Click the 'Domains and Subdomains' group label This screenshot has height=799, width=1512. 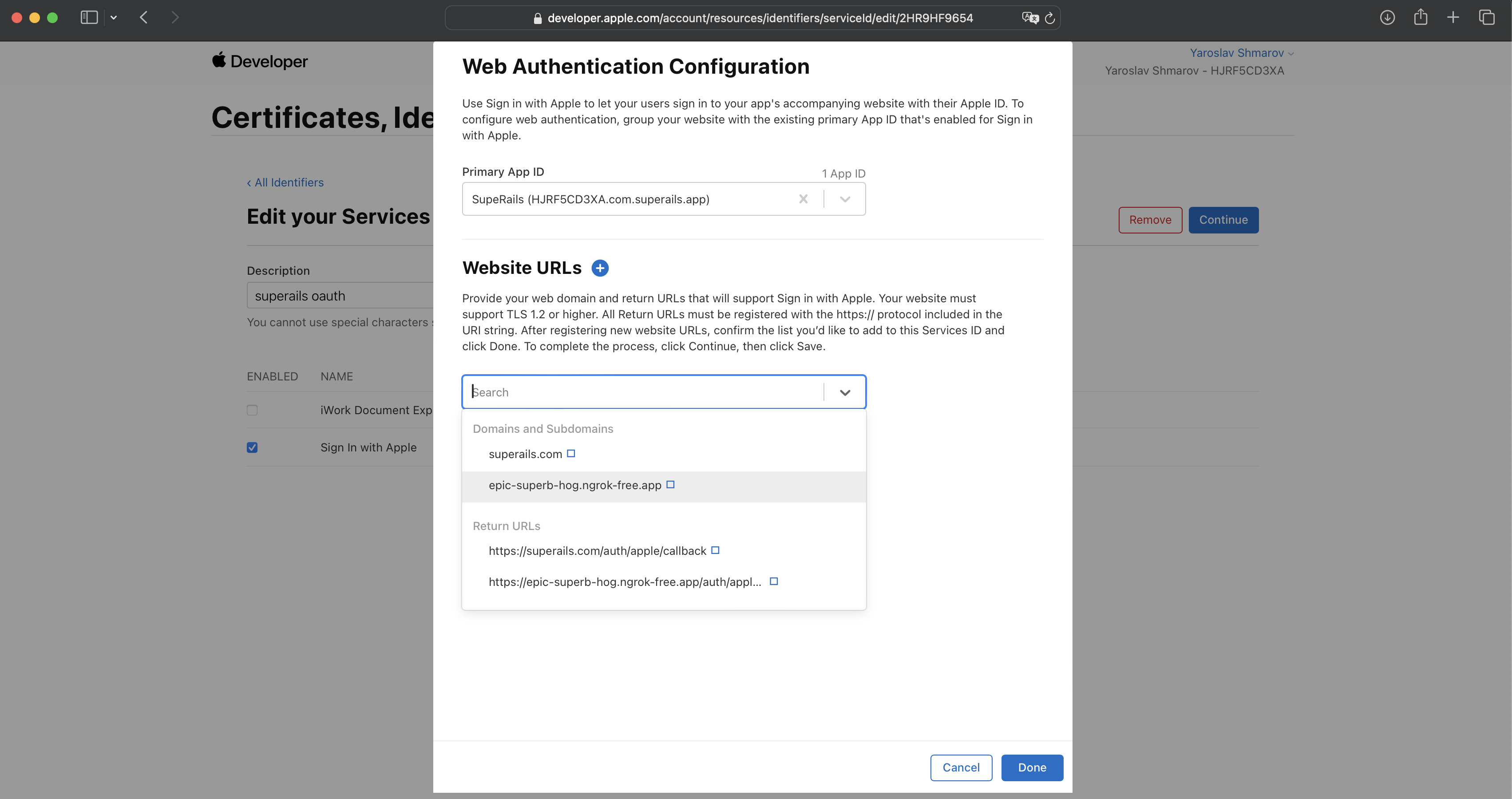point(543,429)
